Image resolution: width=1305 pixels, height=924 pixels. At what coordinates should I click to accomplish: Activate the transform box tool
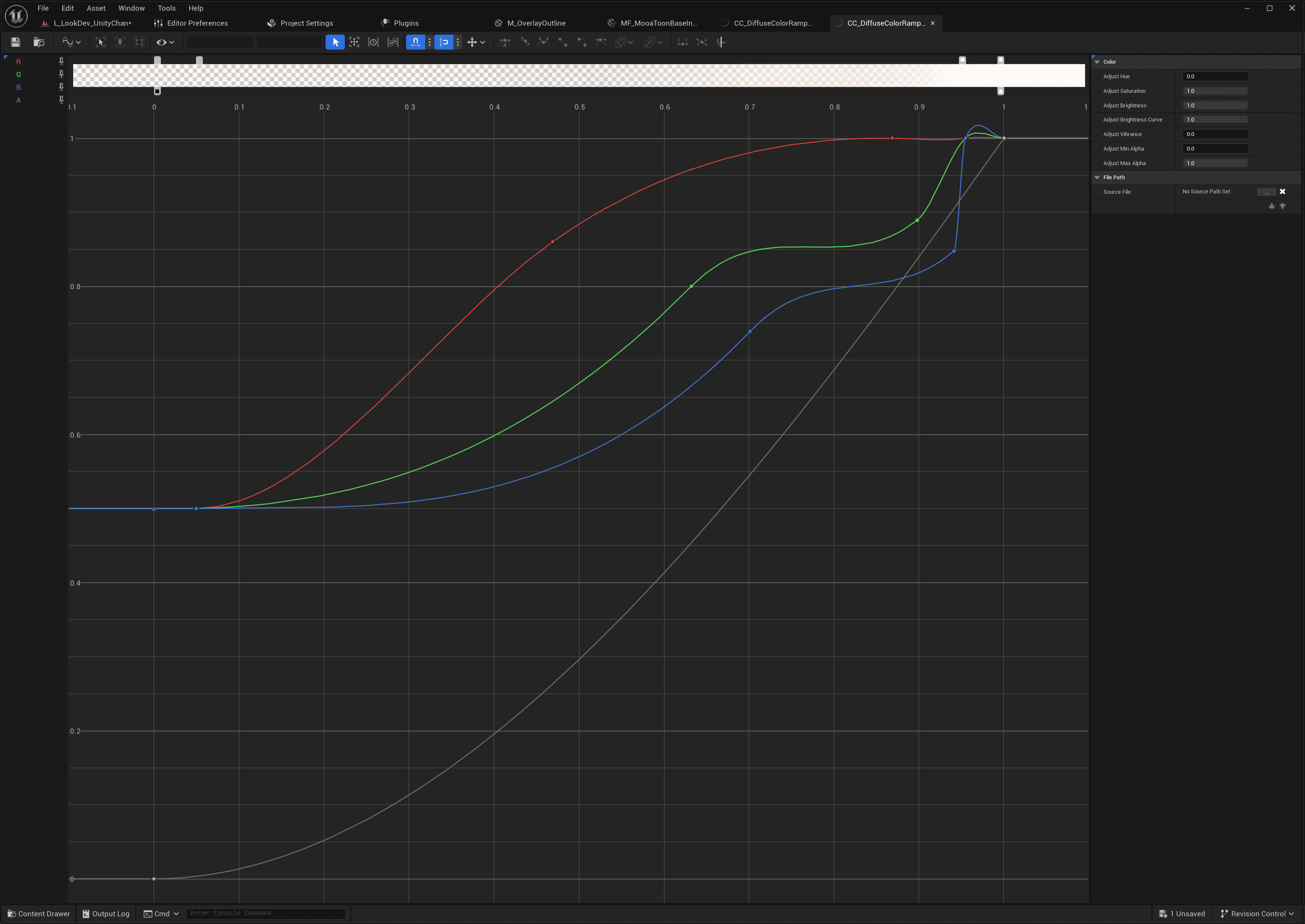tap(354, 42)
